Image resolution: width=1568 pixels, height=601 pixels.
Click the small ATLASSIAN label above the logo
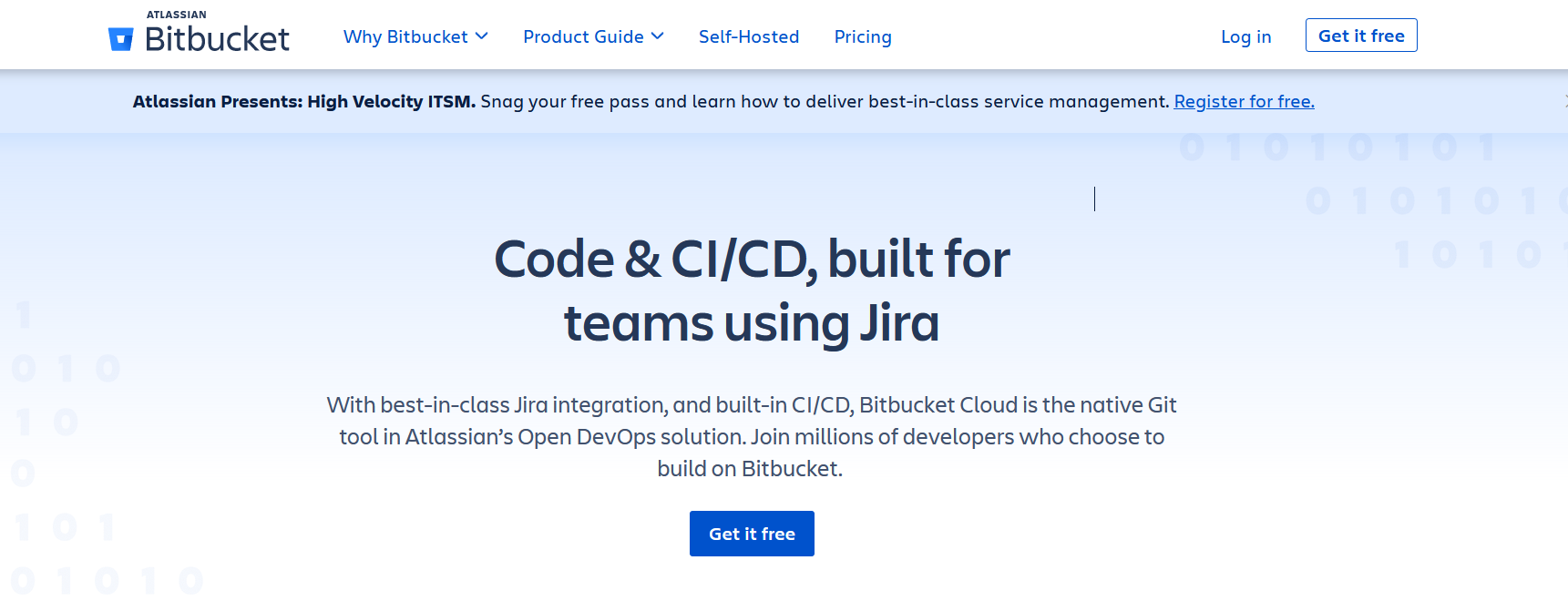[x=176, y=15]
